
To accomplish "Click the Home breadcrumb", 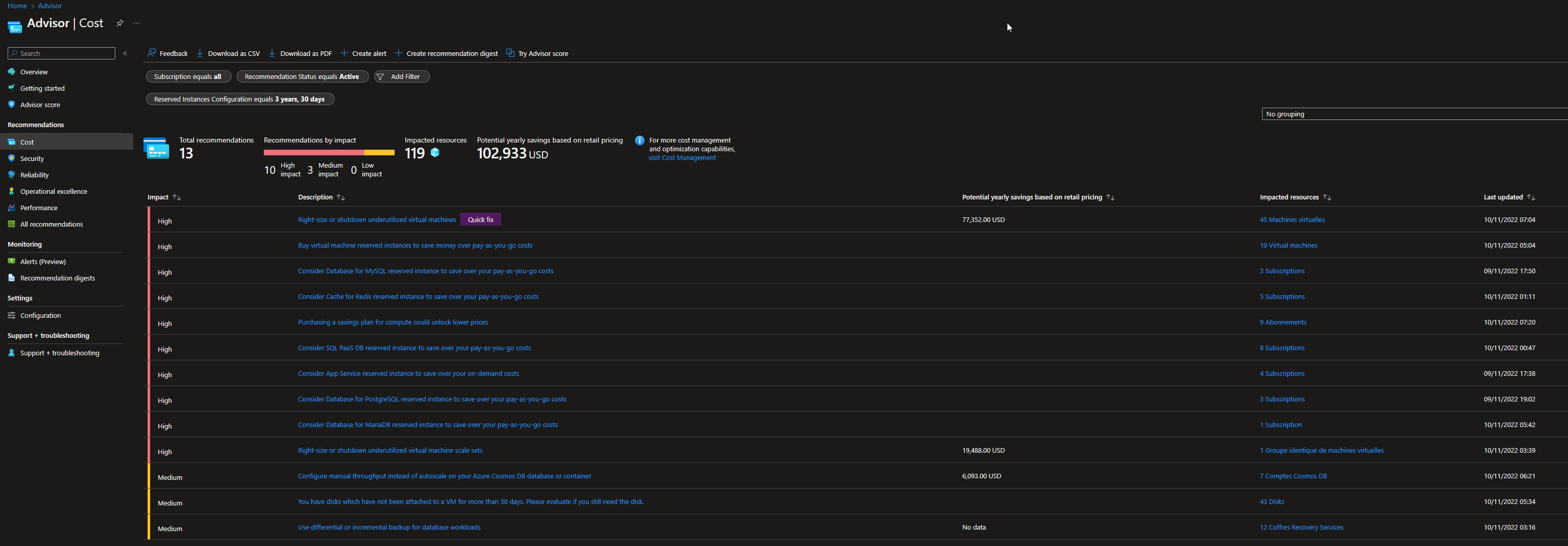I will [x=17, y=6].
